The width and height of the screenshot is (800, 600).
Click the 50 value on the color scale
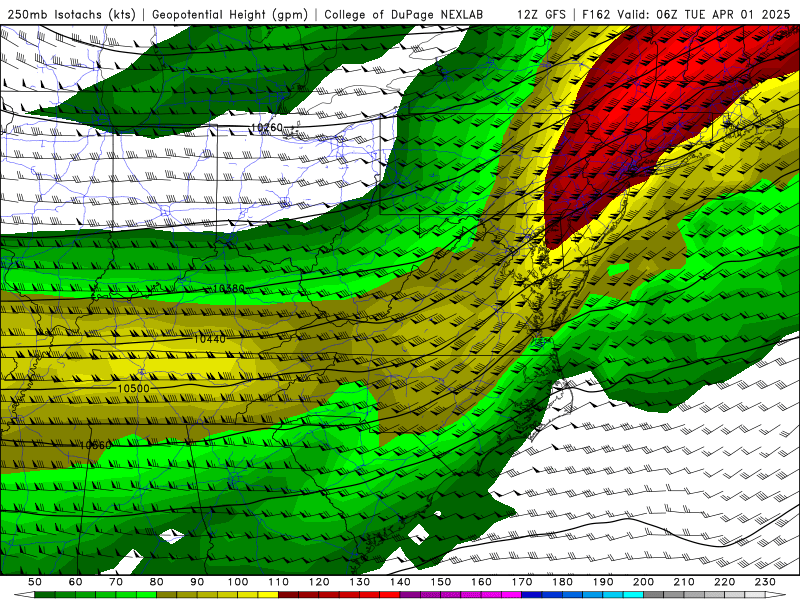(x=34, y=582)
